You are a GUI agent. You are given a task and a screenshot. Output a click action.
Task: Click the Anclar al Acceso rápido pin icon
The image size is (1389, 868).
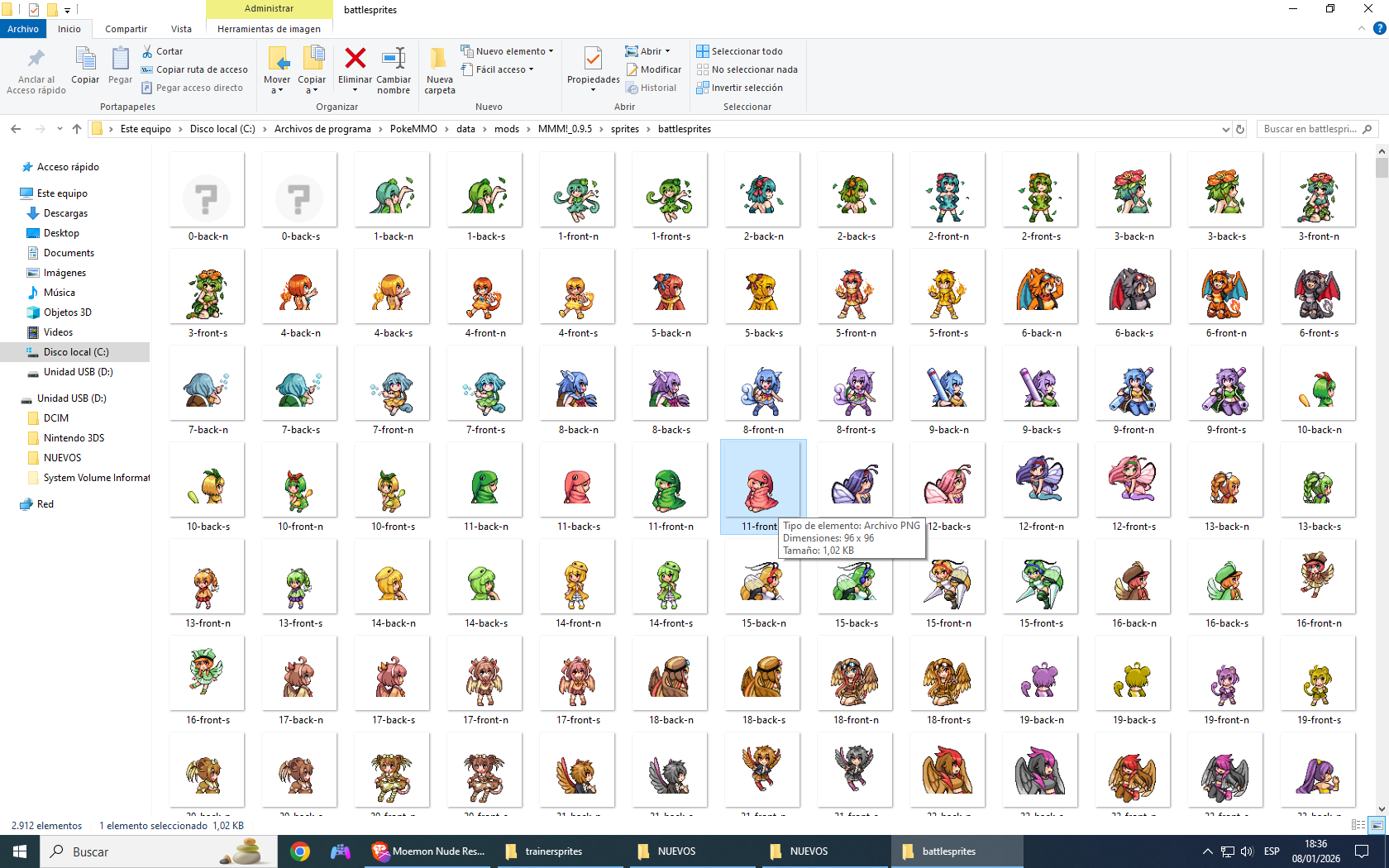point(36,59)
